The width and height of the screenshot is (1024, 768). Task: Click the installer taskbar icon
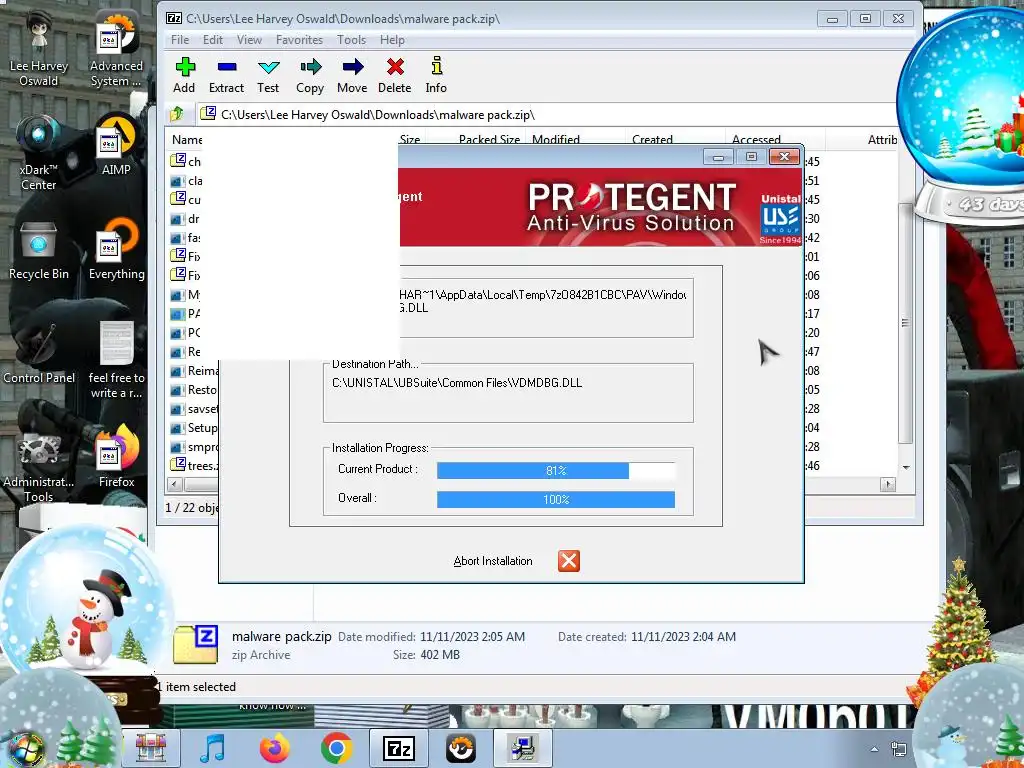tap(523, 748)
